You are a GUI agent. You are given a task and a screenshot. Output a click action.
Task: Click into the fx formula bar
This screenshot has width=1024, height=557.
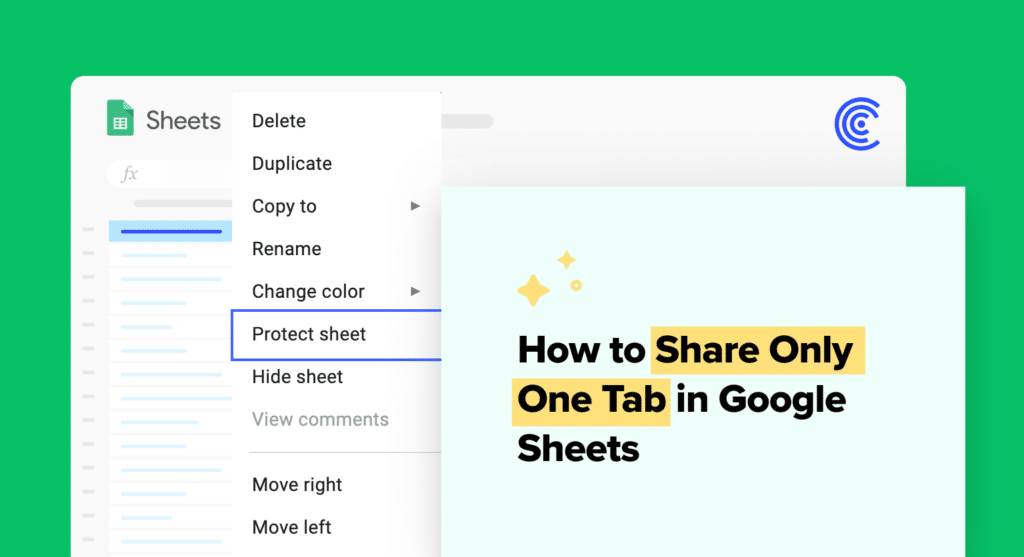point(170,174)
